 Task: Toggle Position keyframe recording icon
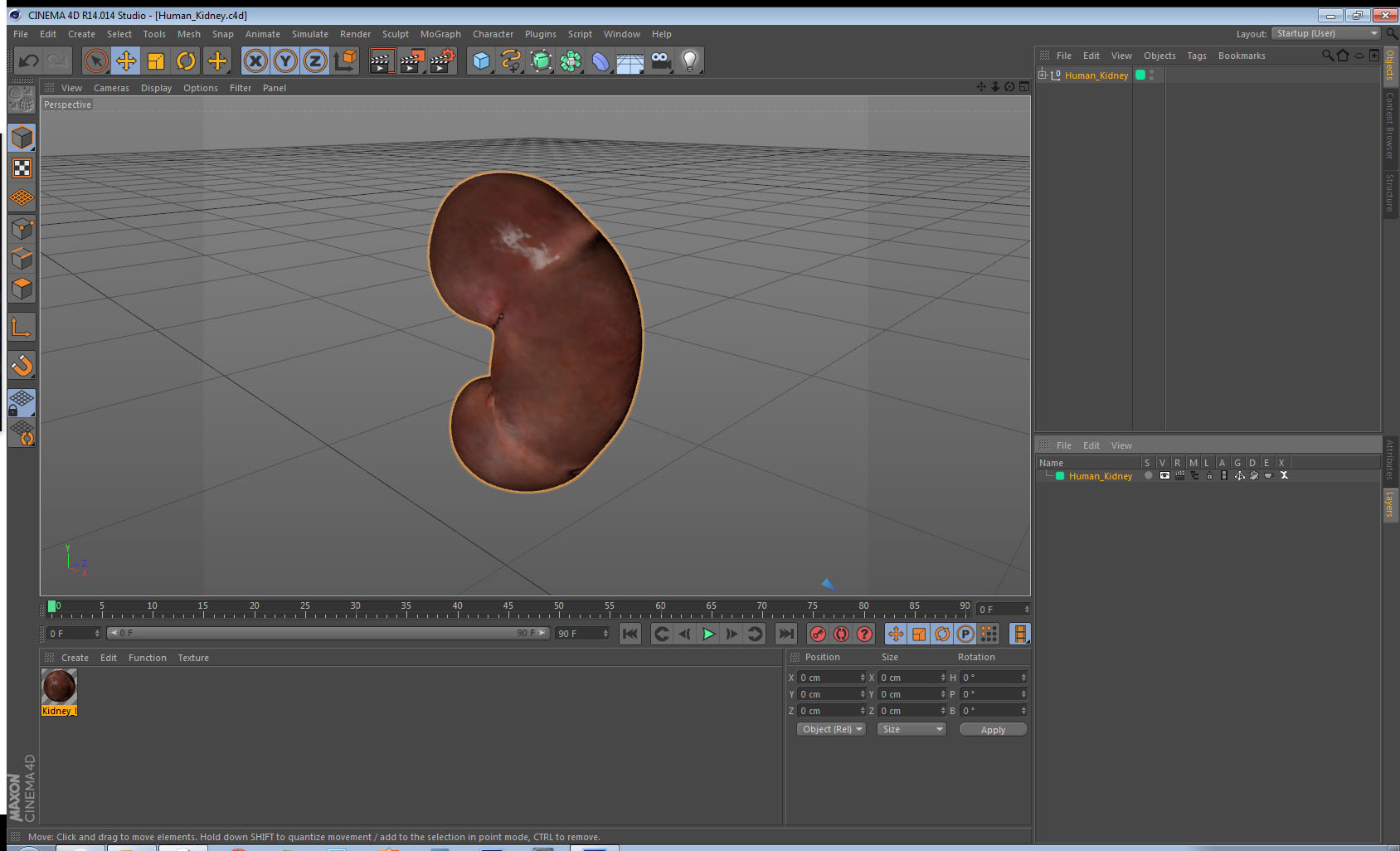point(896,634)
